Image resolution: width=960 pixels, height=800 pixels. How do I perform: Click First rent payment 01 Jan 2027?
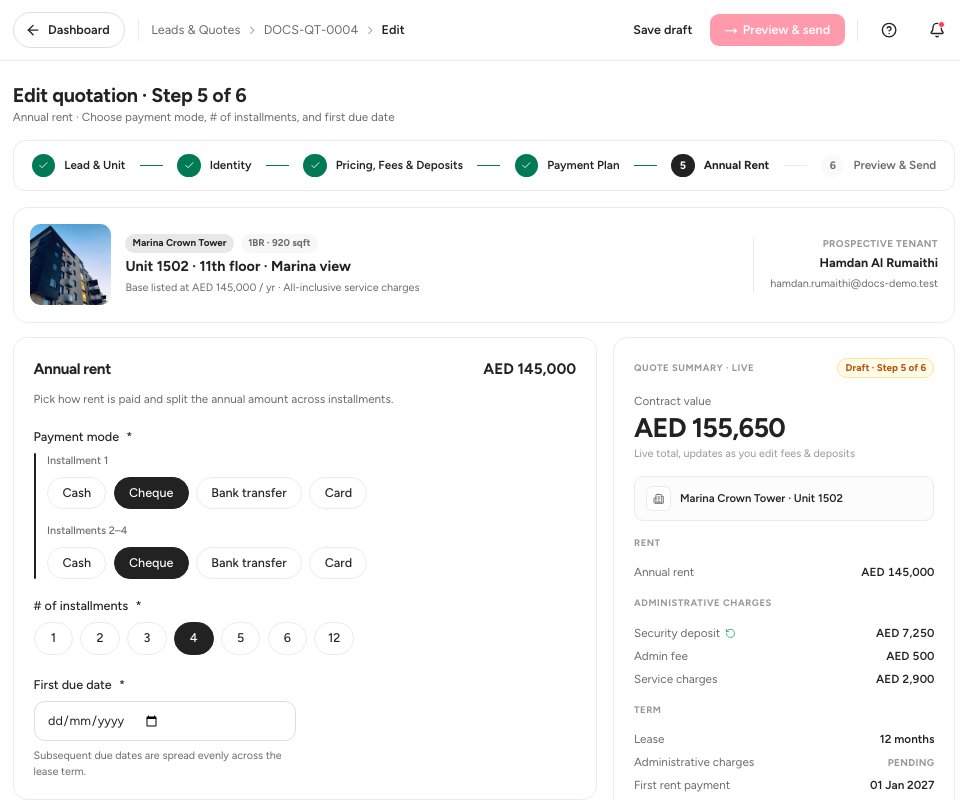tap(902, 785)
